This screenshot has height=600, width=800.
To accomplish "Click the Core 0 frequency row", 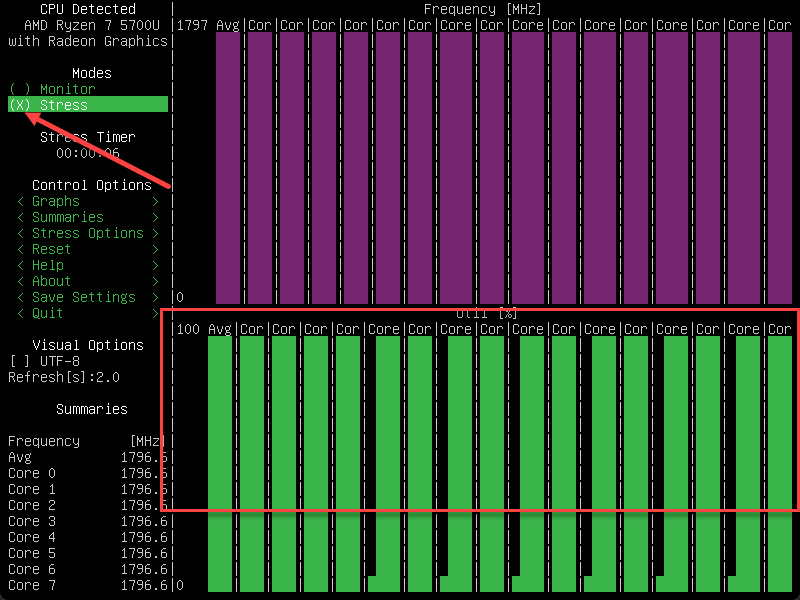I will (x=88, y=473).
